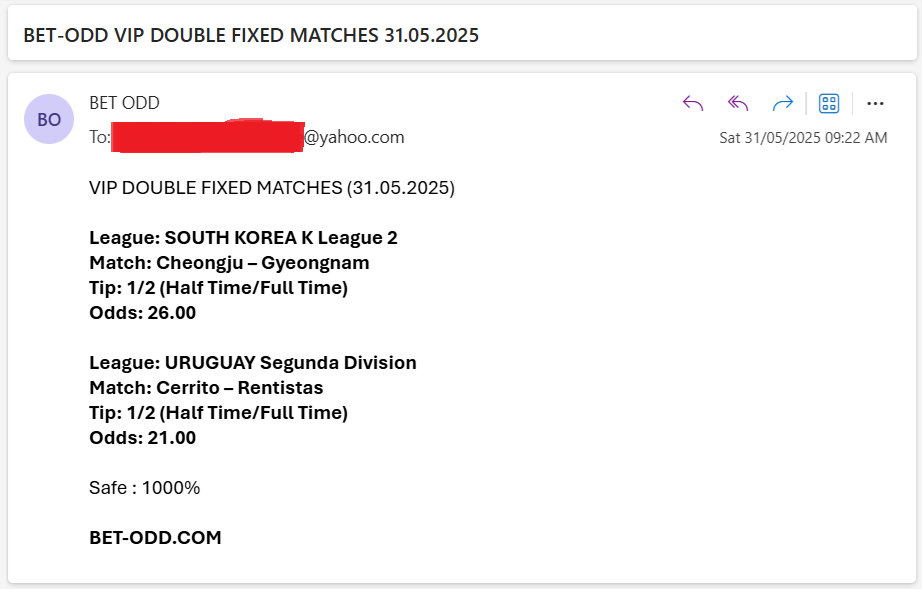Click the redacted yahoo.com recipient address
922x589 pixels.
coord(258,136)
